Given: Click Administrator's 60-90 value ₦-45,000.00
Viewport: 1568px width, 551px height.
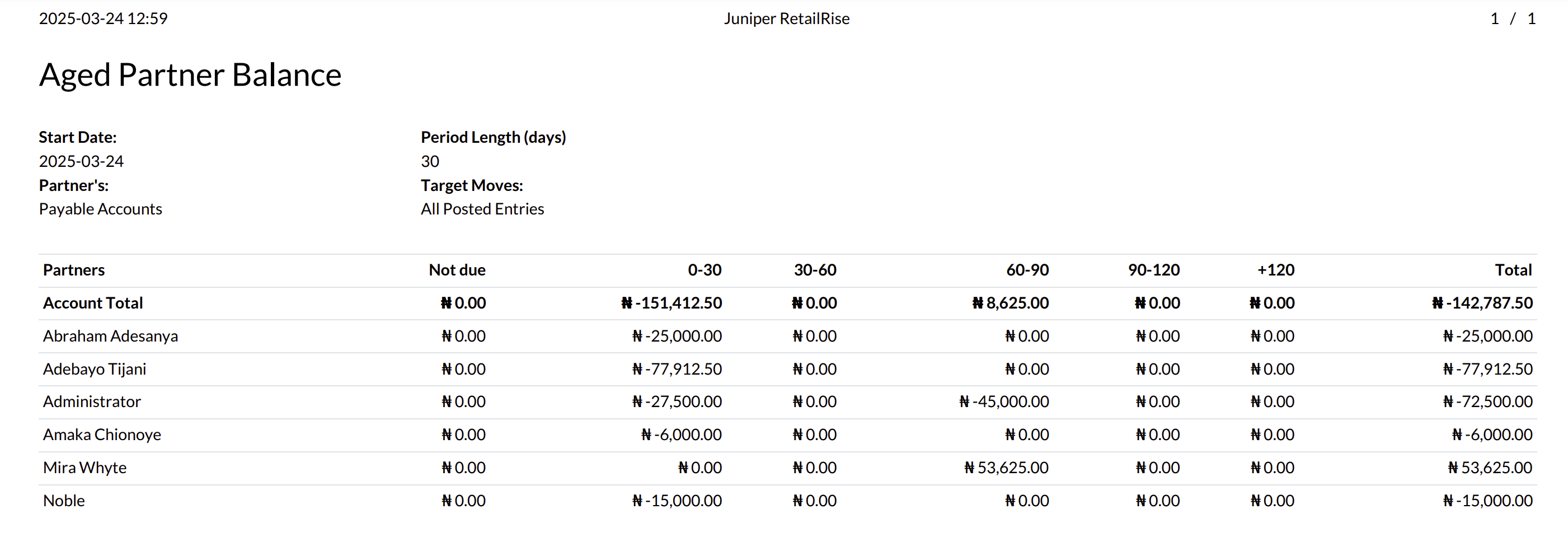Looking at the screenshot, I should click(1004, 402).
